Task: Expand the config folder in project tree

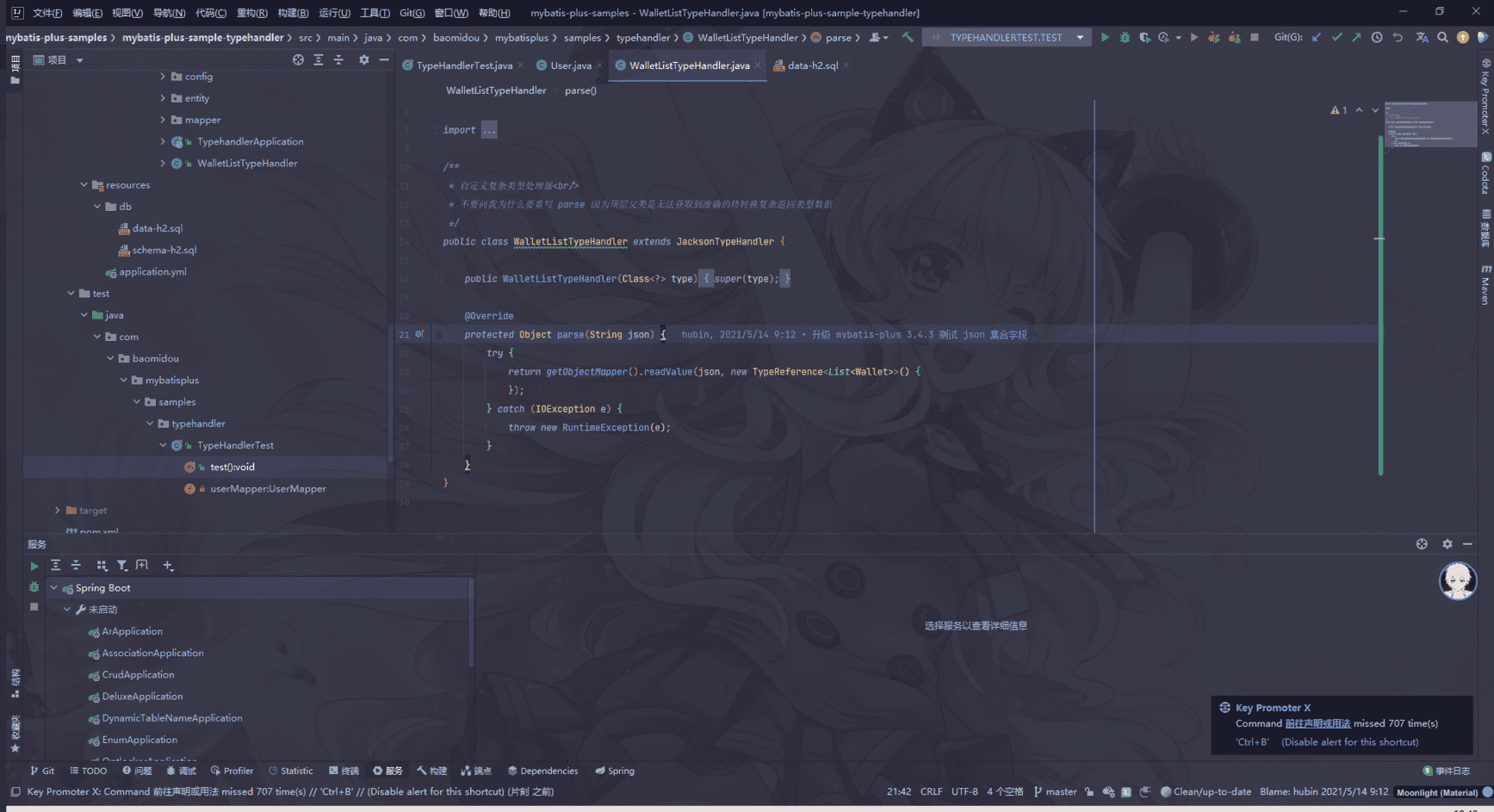Action: (x=163, y=77)
